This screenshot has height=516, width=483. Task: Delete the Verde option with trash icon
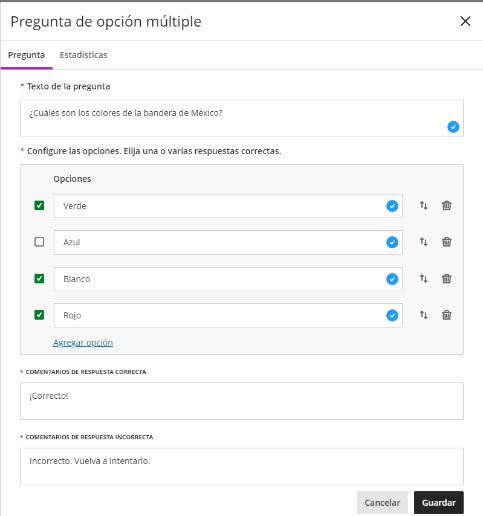447,206
